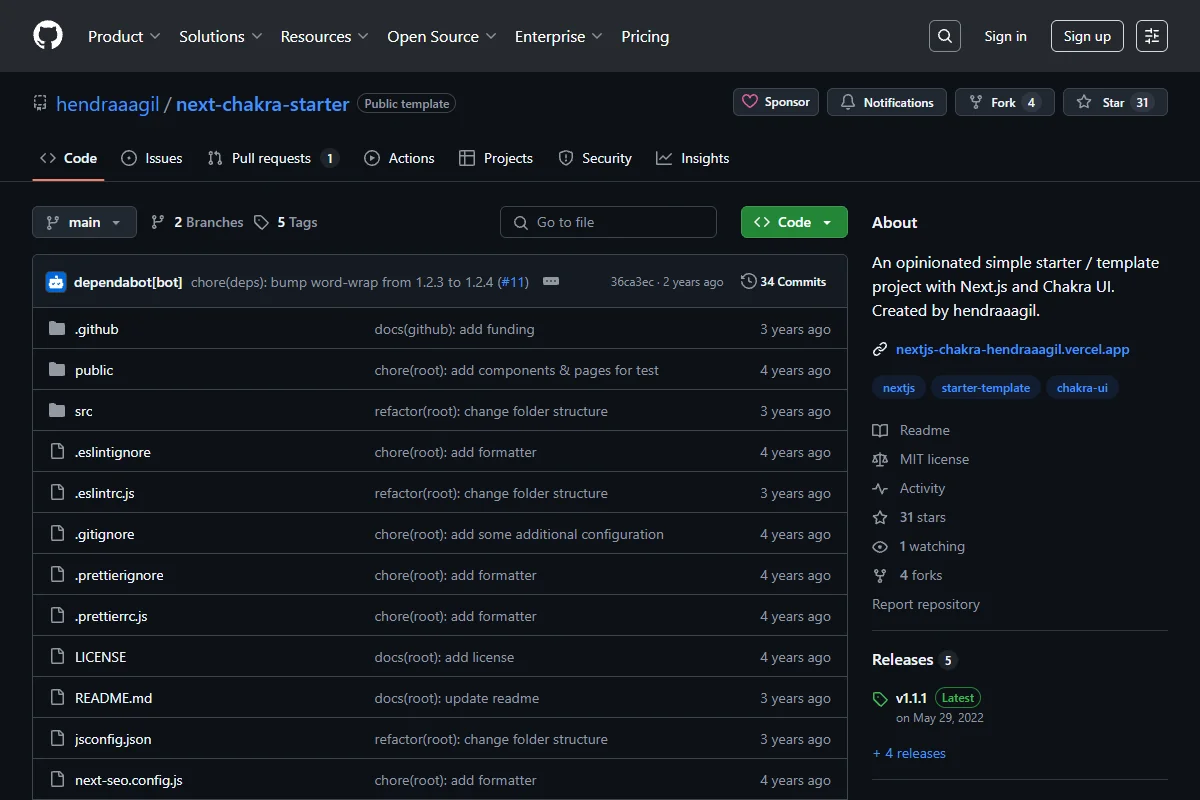The width and height of the screenshot is (1200, 800).
Task: Open the Product navigation menu
Action: pyautogui.click(x=124, y=36)
